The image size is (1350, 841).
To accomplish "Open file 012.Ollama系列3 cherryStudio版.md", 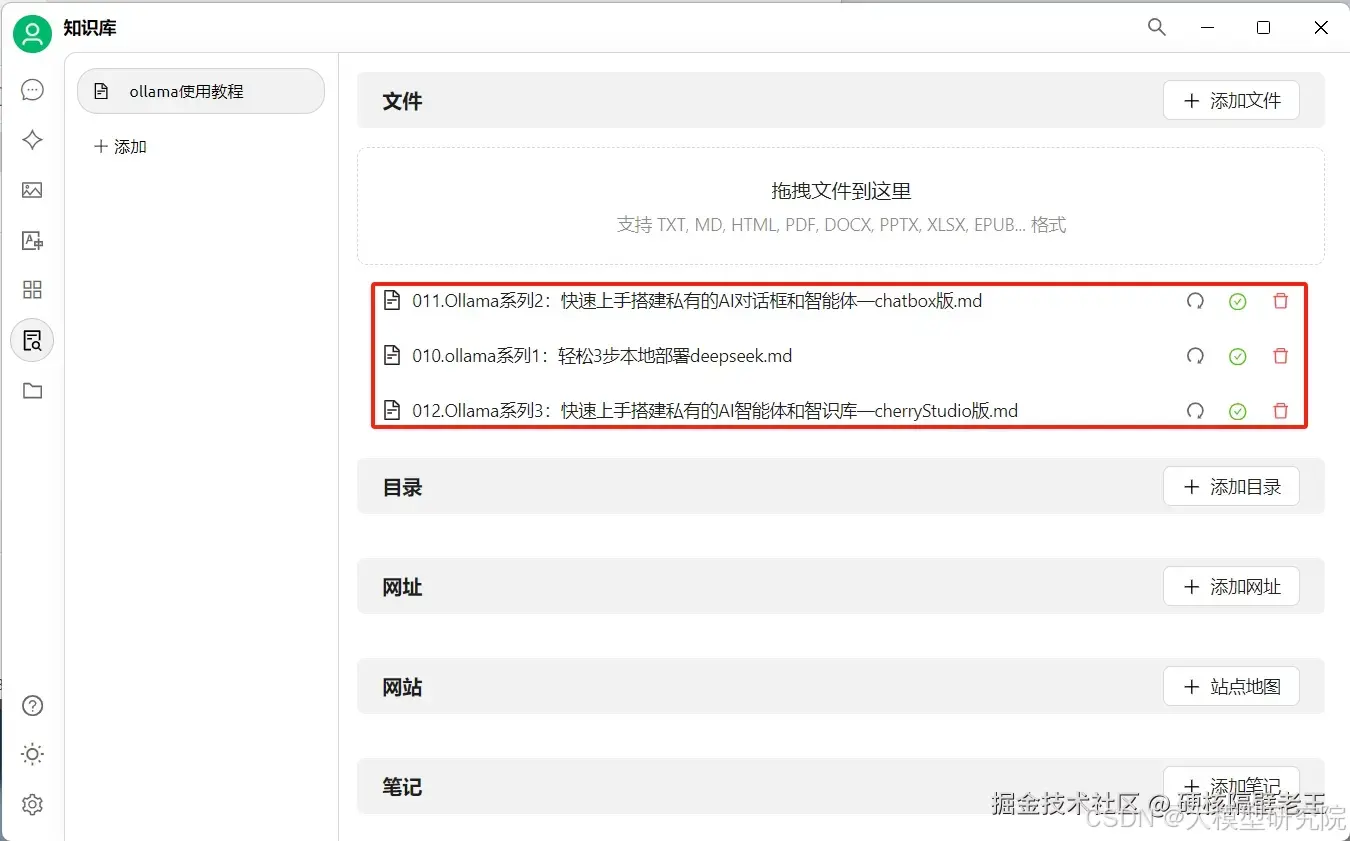I will pos(715,410).
